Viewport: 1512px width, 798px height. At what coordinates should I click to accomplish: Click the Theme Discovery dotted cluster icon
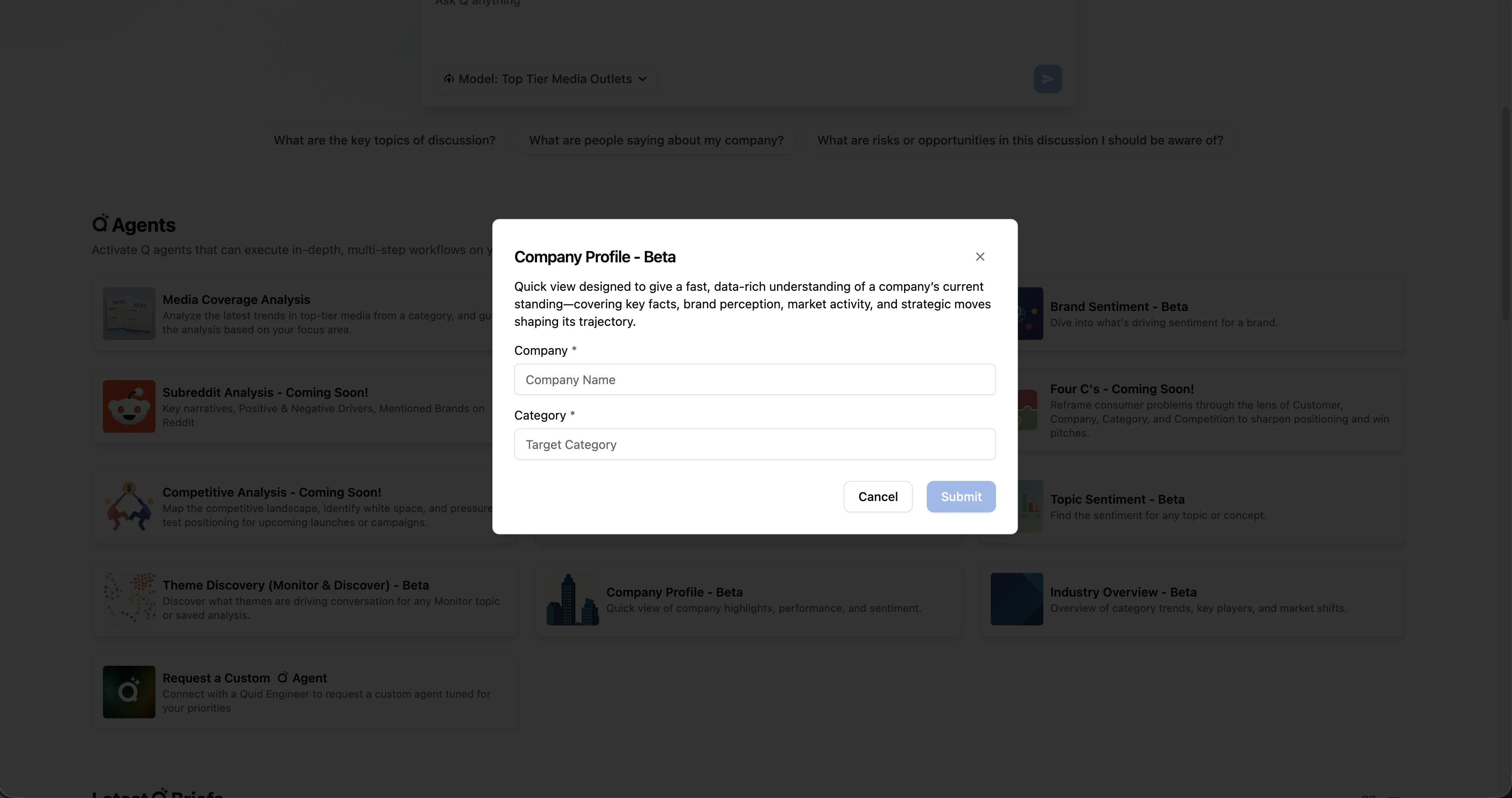[x=129, y=598]
